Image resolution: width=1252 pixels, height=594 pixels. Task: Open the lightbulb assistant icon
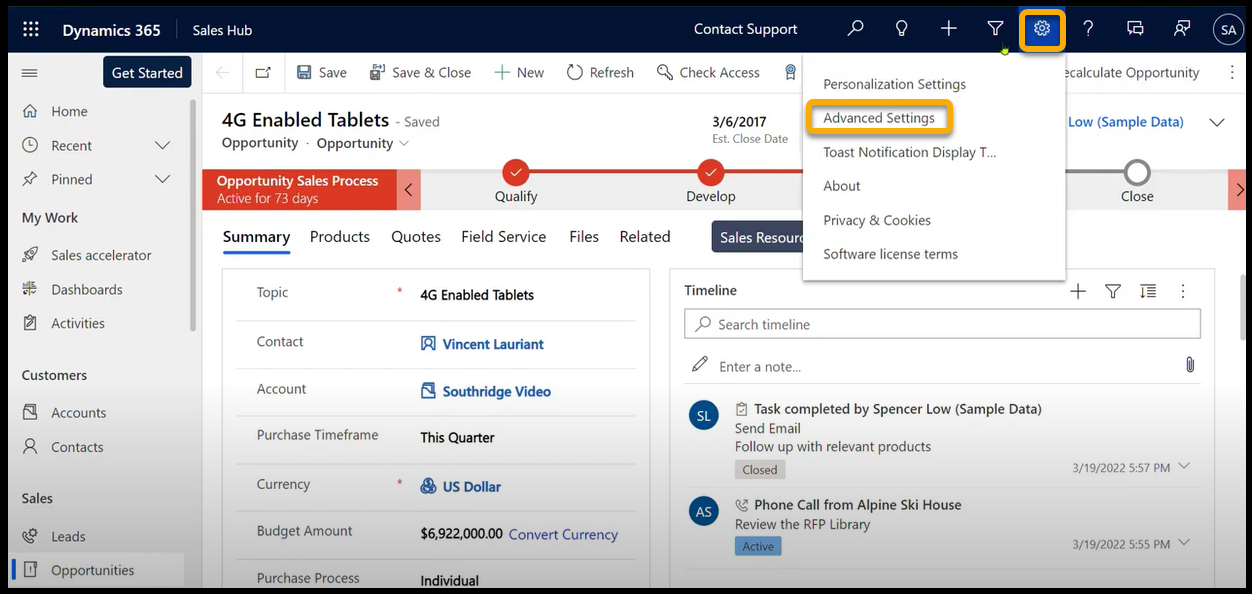902,29
